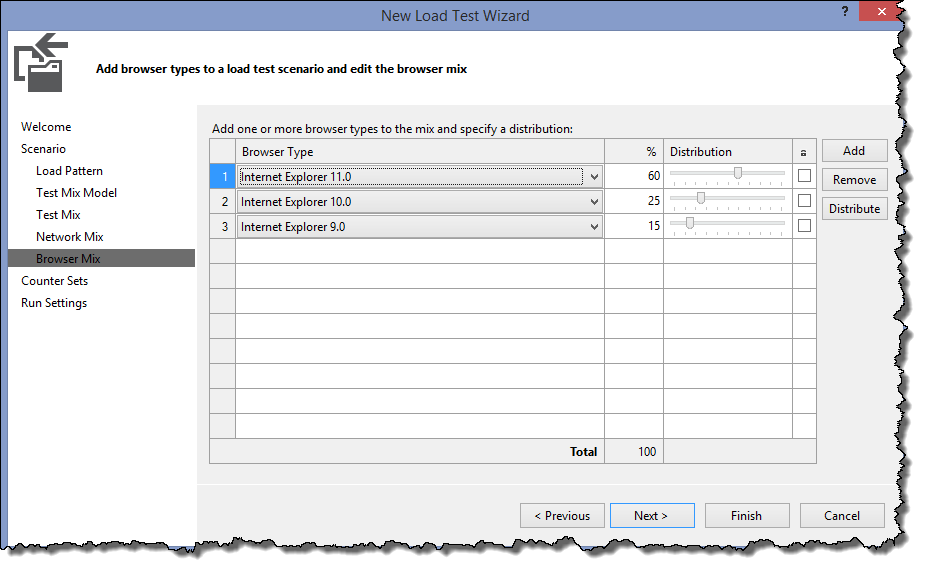Click the lock column header icon
The width and height of the screenshot is (926, 569).
click(x=804, y=152)
